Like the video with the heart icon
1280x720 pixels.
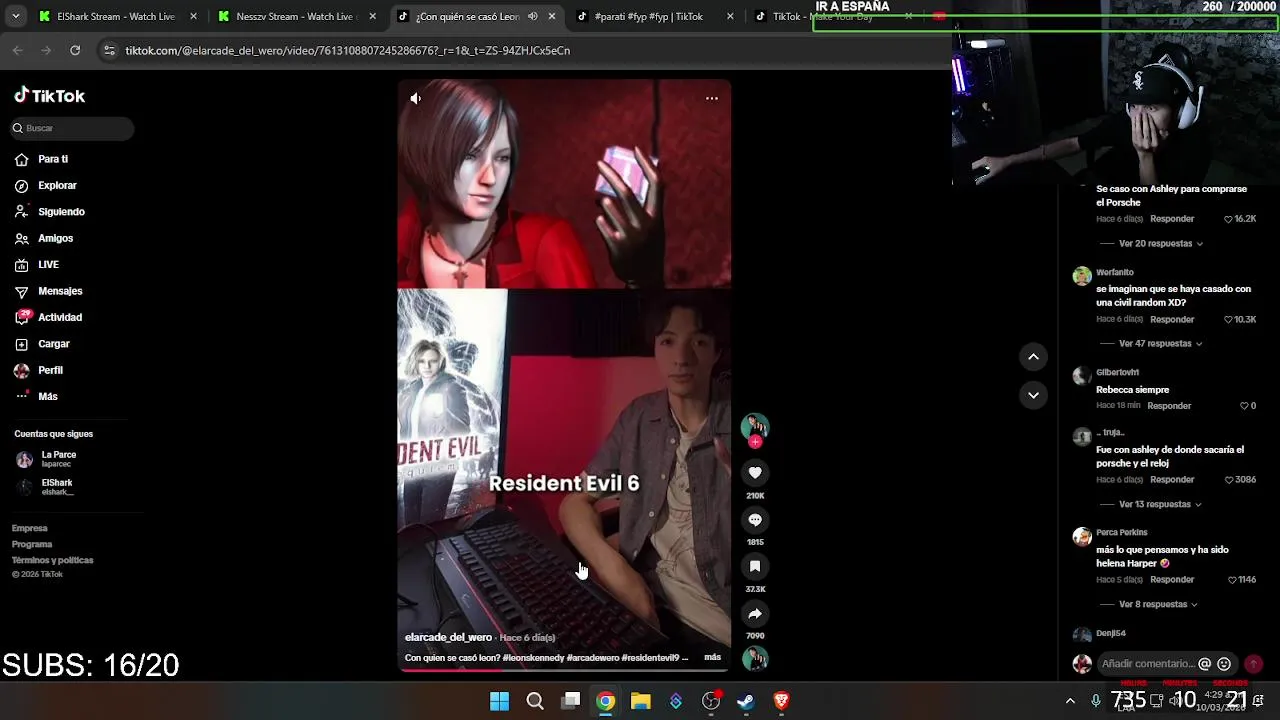click(x=755, y=473)
